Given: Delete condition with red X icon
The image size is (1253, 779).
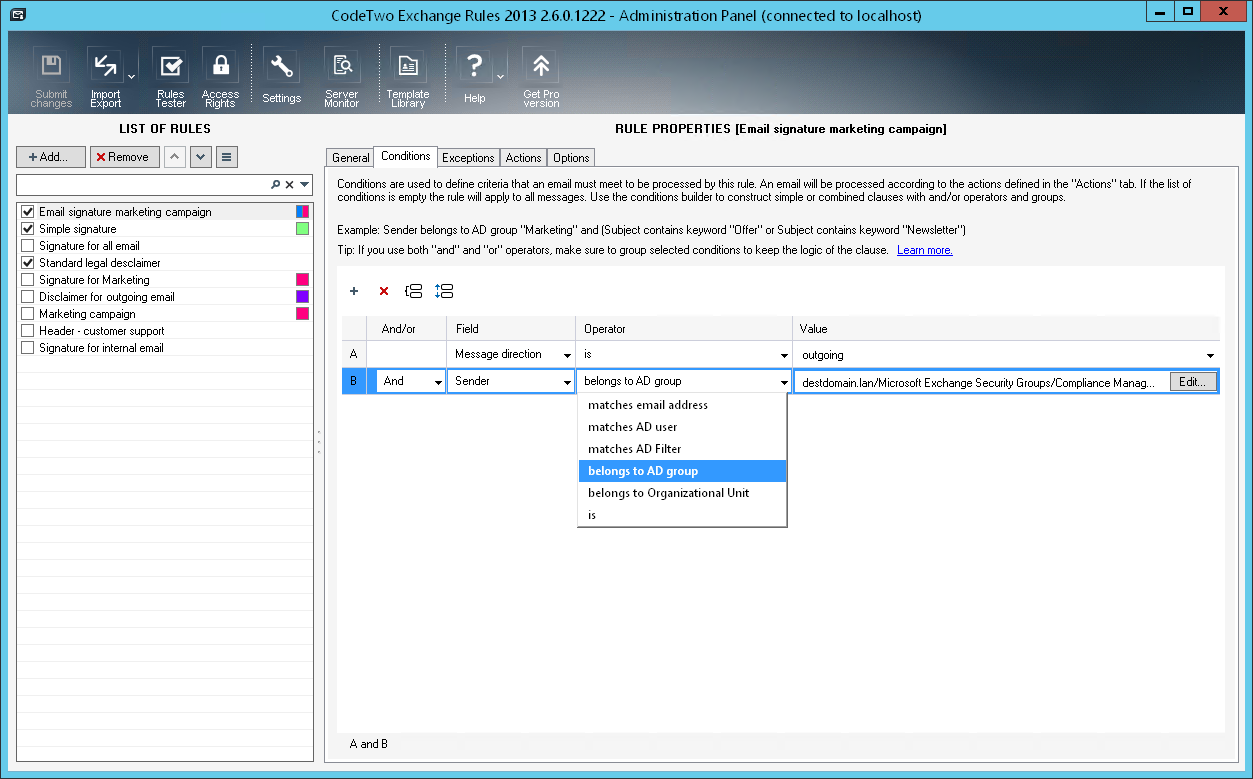Looking at the screenshot, I should [384, 291].
